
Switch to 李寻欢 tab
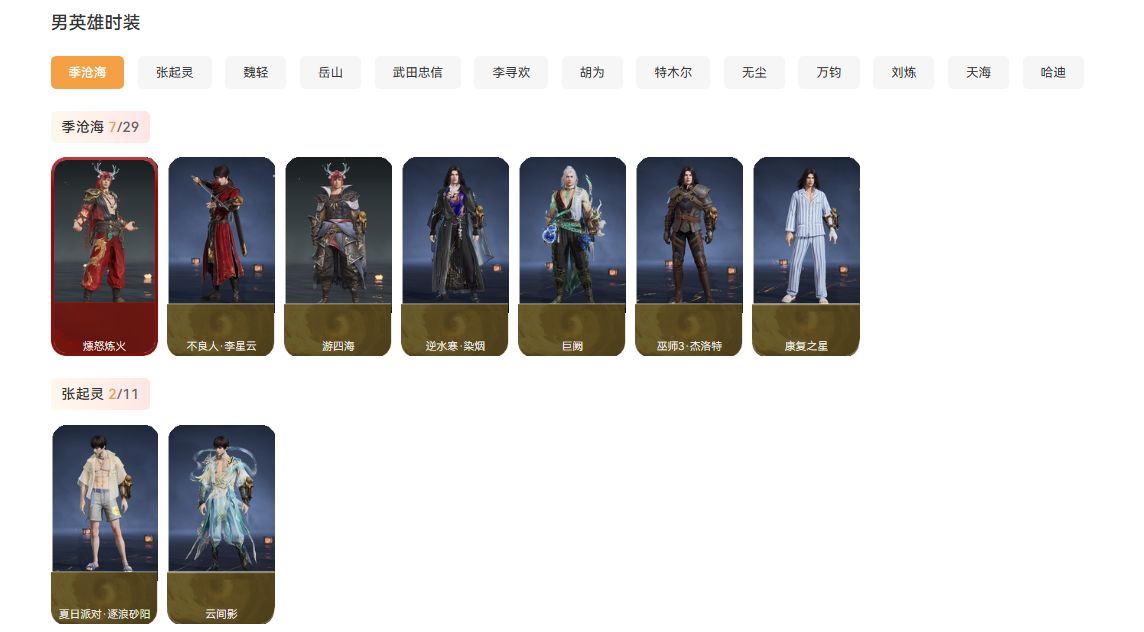pos(511,72)
